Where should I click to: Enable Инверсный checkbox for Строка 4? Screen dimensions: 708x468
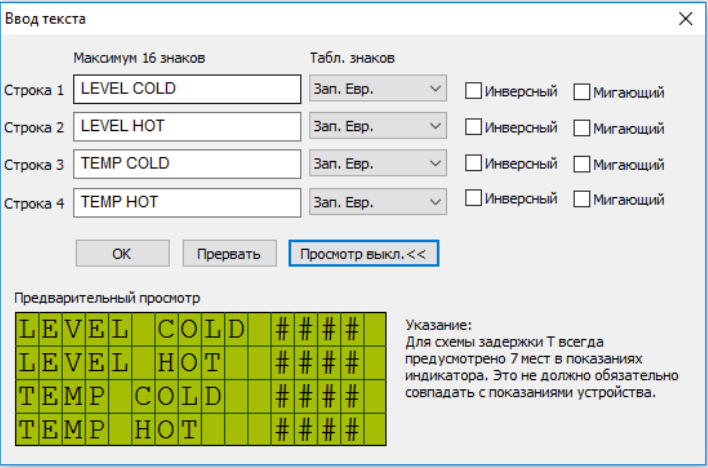(x=473, y=198)
